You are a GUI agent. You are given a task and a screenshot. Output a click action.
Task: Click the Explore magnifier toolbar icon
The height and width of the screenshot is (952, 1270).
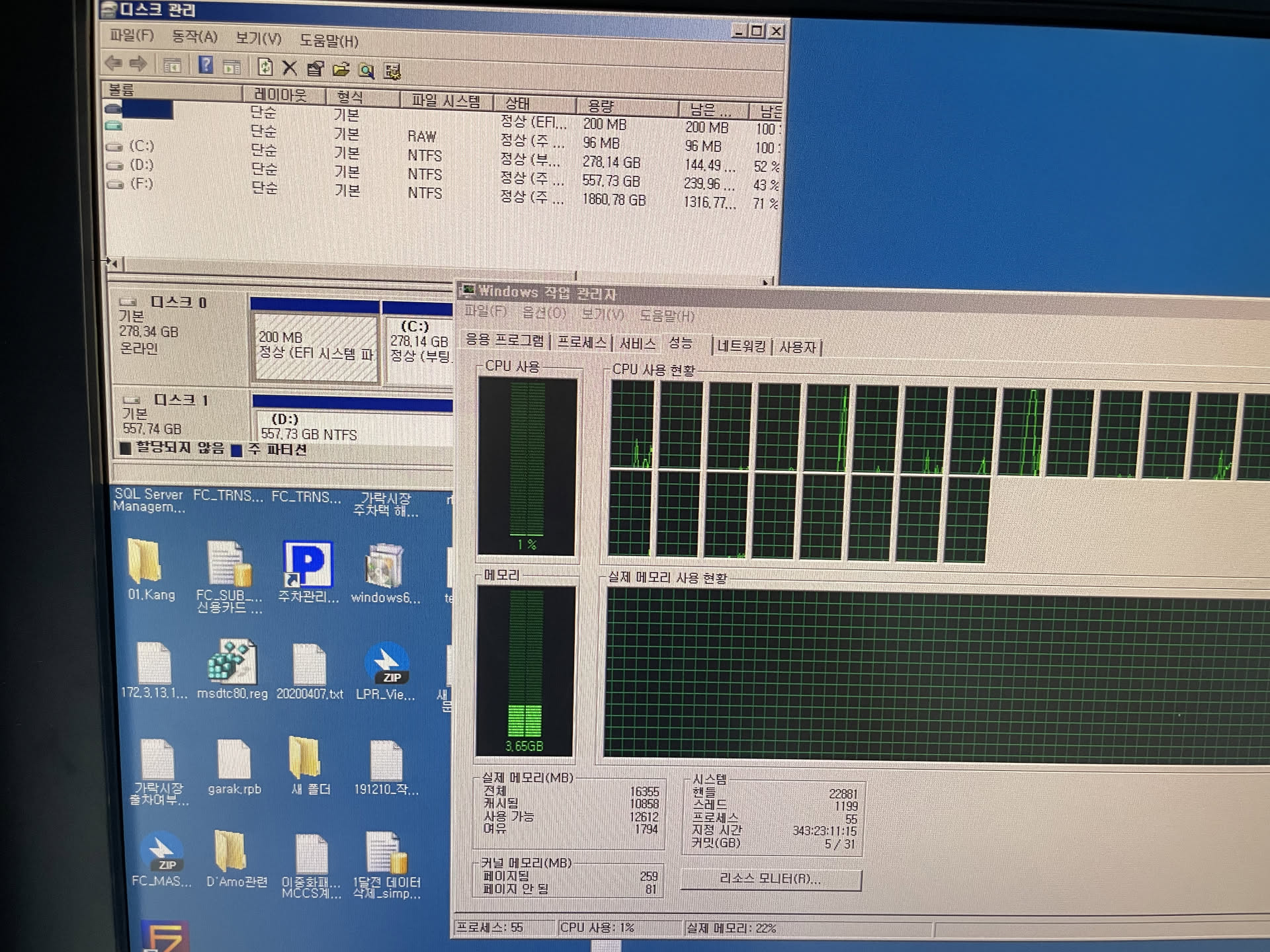coord(366,70)
